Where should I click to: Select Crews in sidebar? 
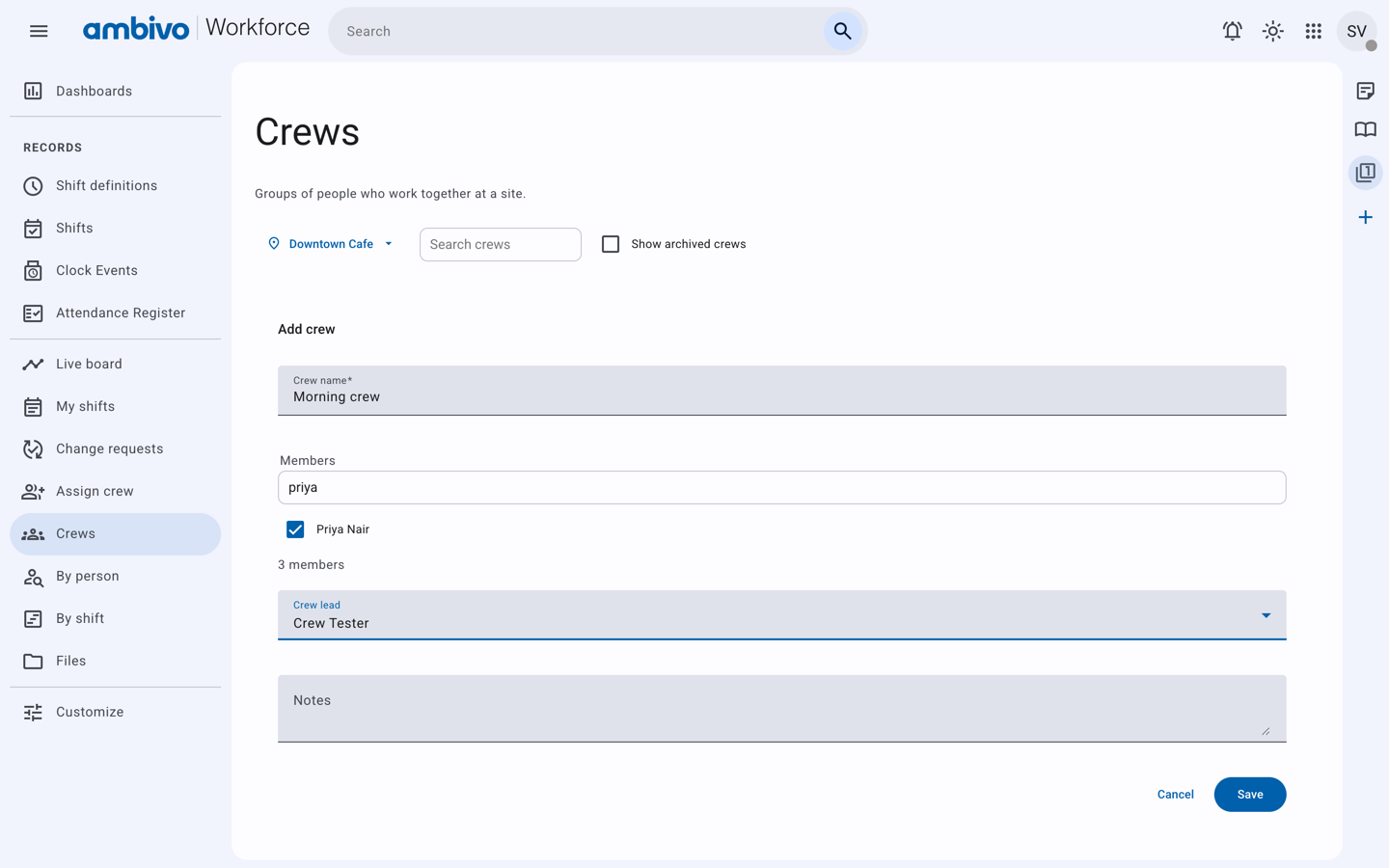click(116, 533)
